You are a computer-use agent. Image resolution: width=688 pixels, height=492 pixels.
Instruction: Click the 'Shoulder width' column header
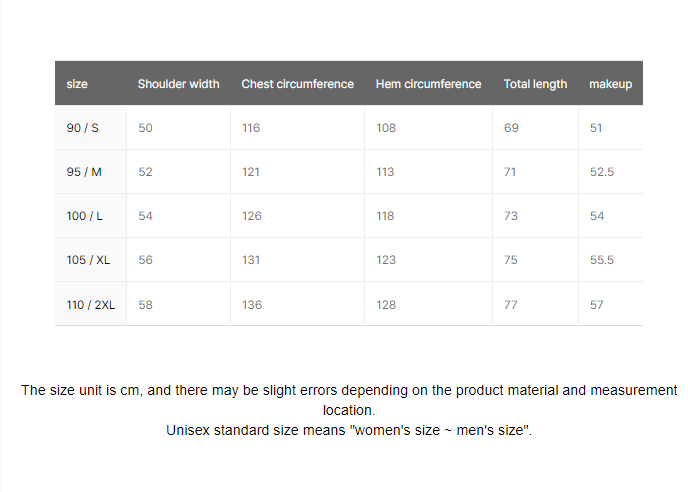pyautogui.click(x=178, y=84)
